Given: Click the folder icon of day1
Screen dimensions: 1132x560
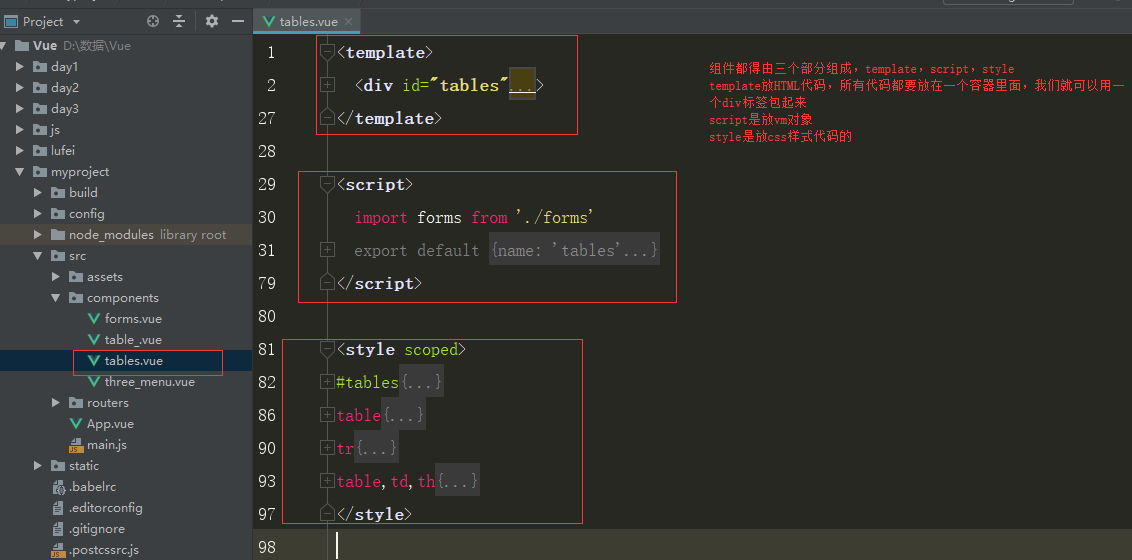Looking at the screenshot, I should coord(40,66).
